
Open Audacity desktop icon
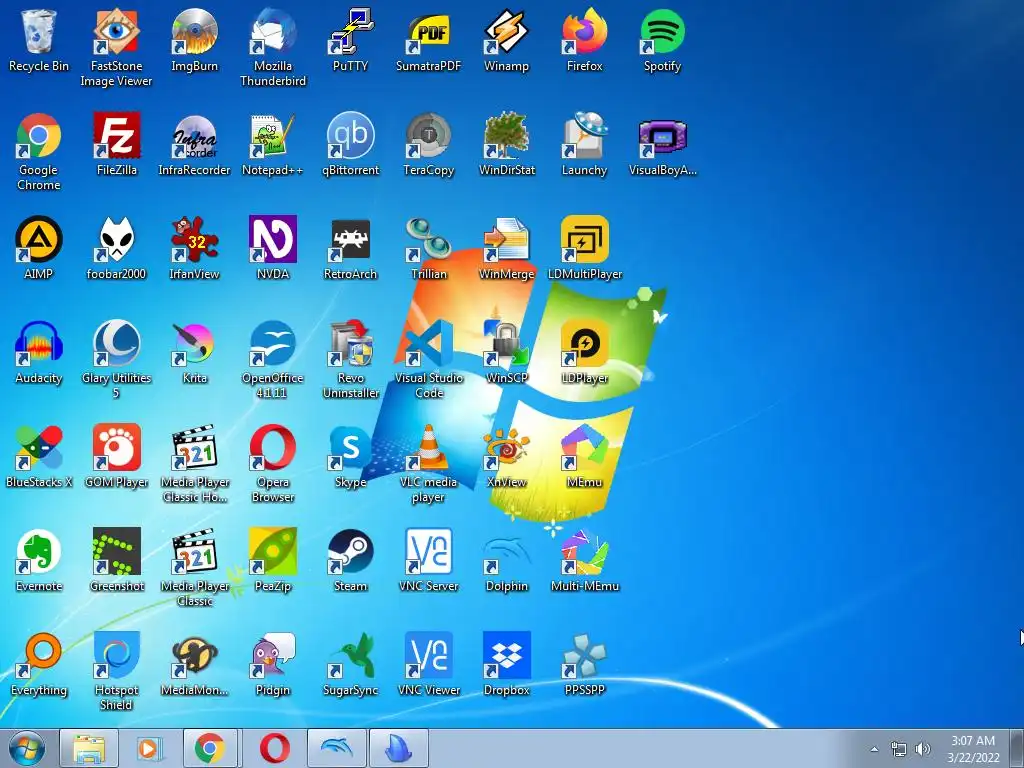point(39,344)
